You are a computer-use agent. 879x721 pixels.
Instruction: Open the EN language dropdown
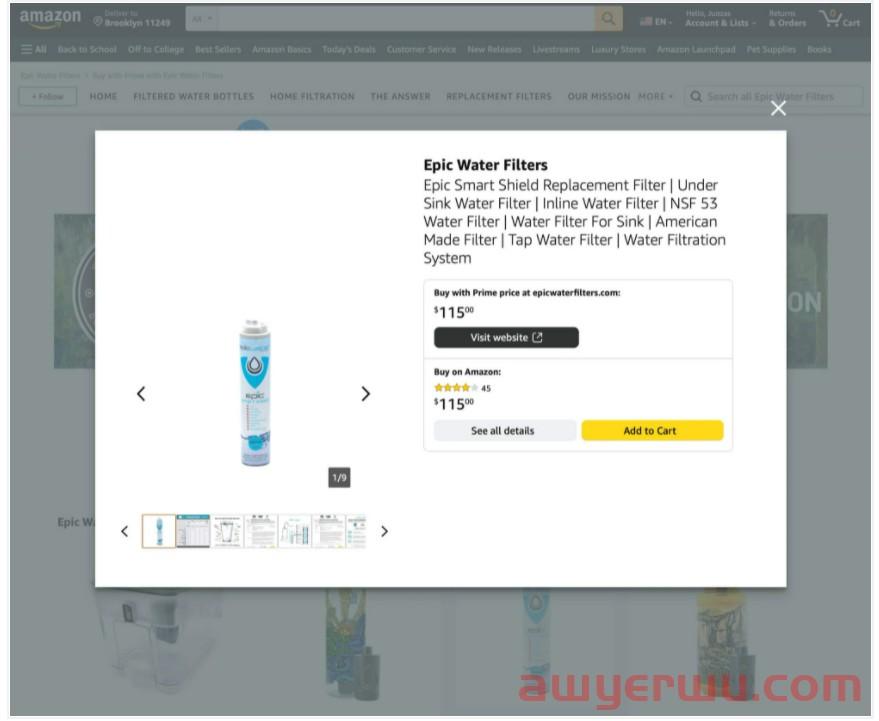click(x=656, y=22)
